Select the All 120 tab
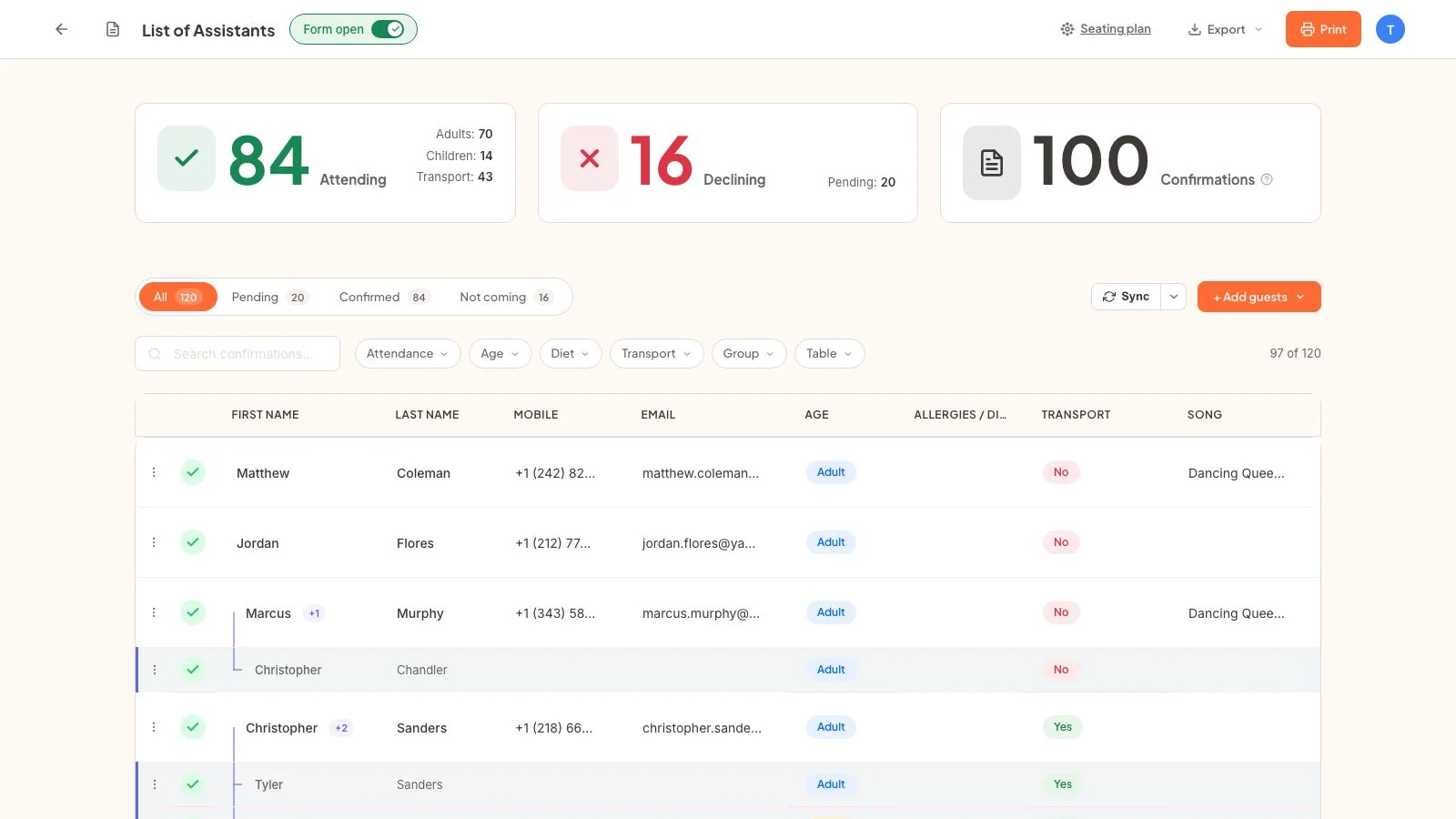1456x819 pixels. pos(177,297)
